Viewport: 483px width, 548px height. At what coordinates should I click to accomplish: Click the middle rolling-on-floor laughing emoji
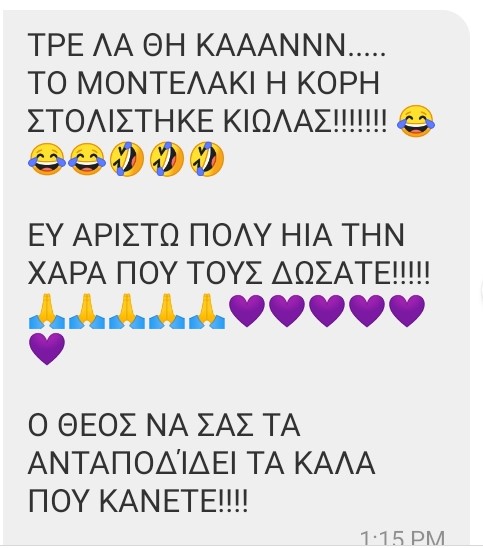167,159
